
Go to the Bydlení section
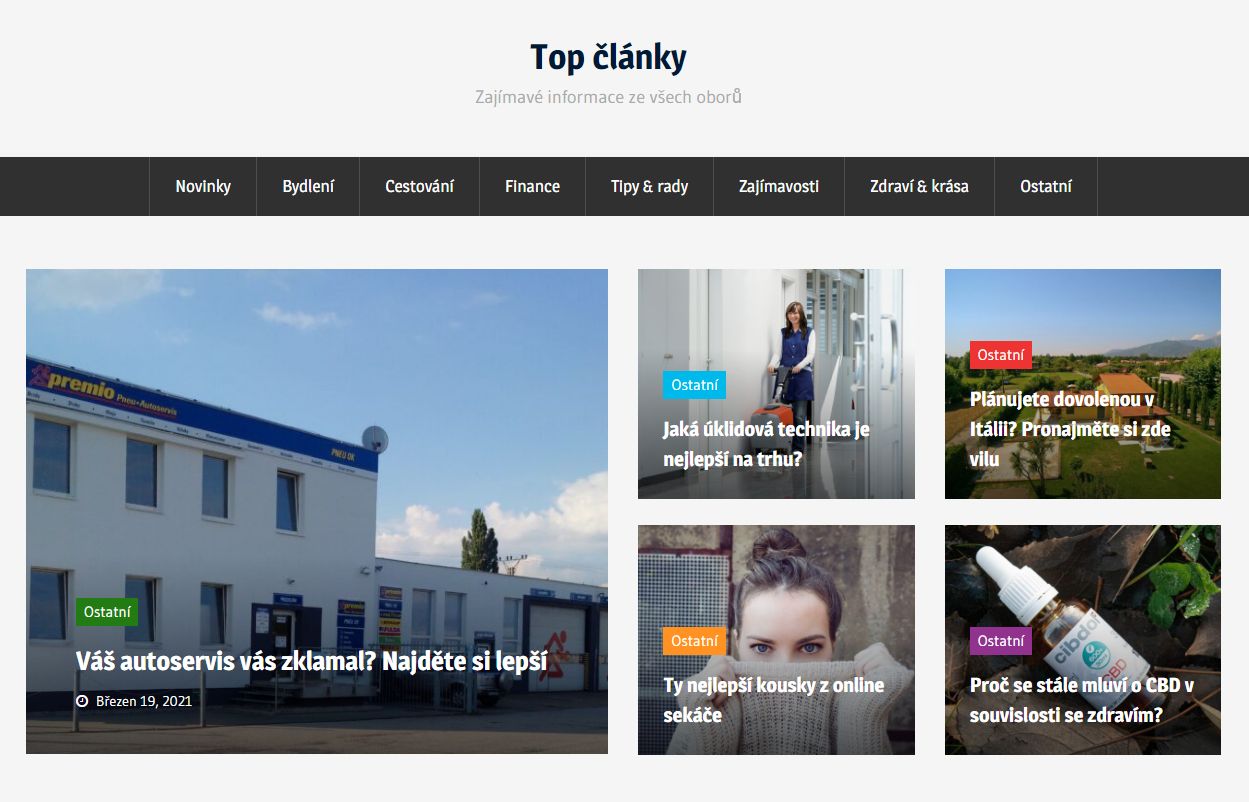[308, 186]
